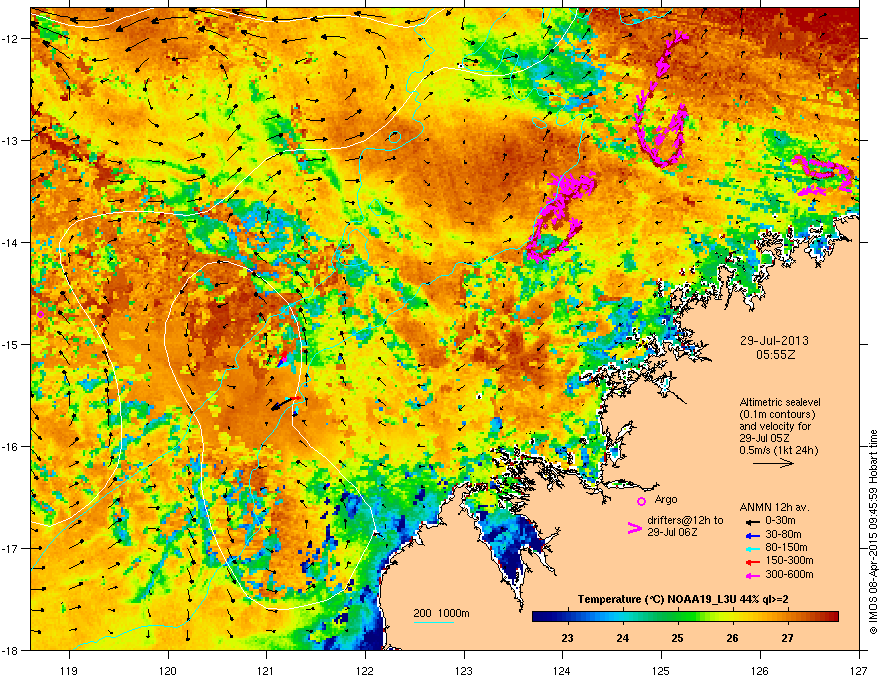Click the 'Argo' legend label

(666, 499)
